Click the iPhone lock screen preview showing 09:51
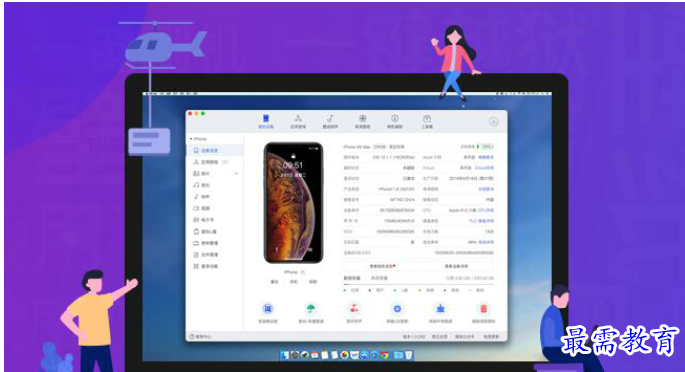 [x=294, y=203]
